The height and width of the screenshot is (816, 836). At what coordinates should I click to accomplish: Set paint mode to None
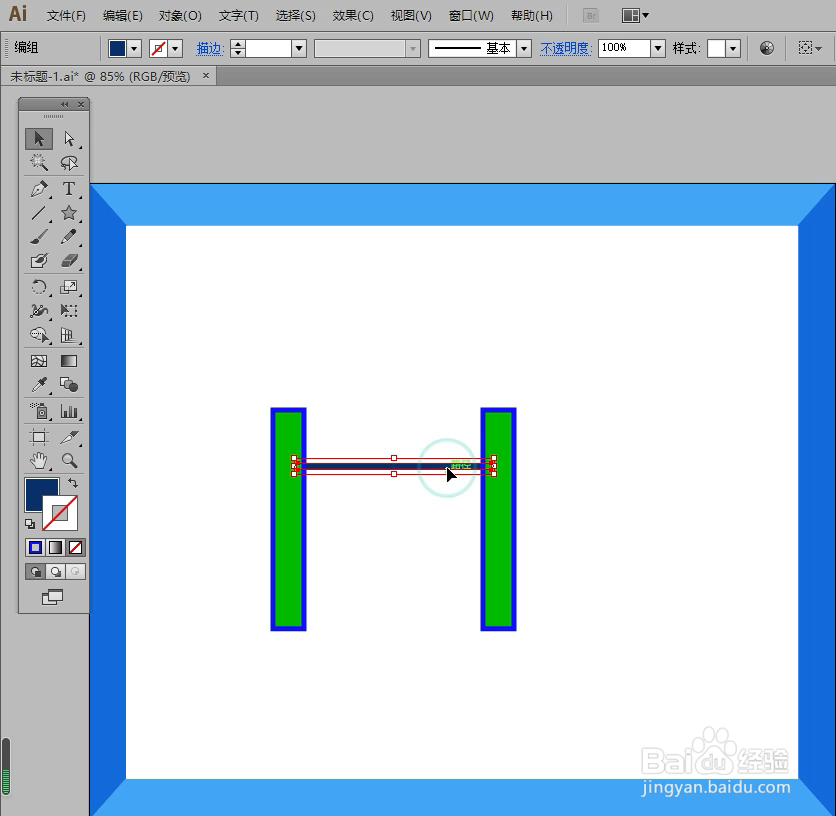click(75, 548)
